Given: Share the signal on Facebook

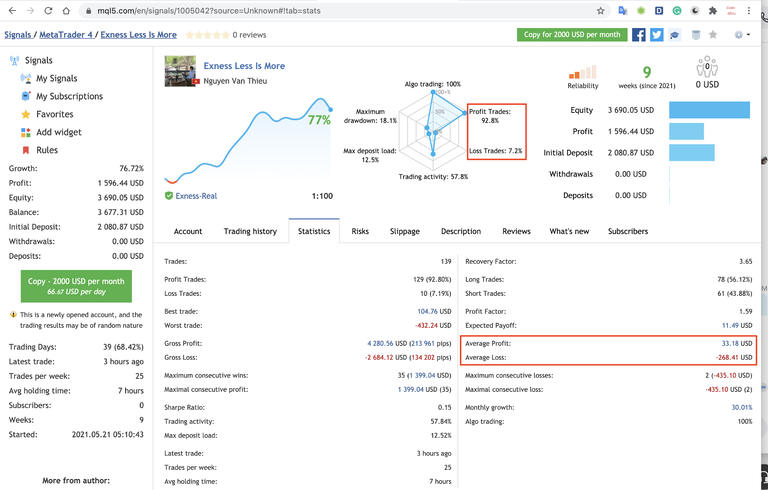Looking at the screenshot, I should [x=639, y=34].
